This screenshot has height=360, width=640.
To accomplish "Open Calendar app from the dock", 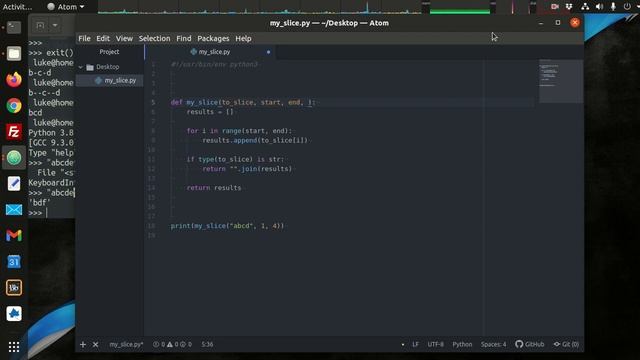I will coord(14,262).
